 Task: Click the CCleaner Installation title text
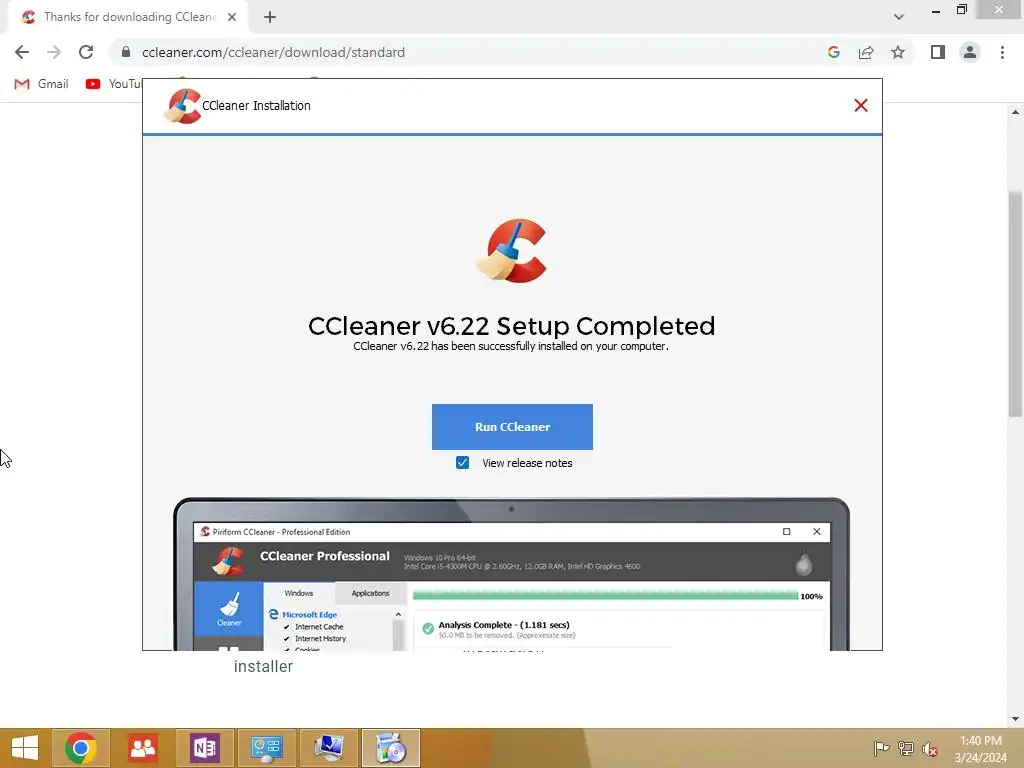[x=256, y=106]
